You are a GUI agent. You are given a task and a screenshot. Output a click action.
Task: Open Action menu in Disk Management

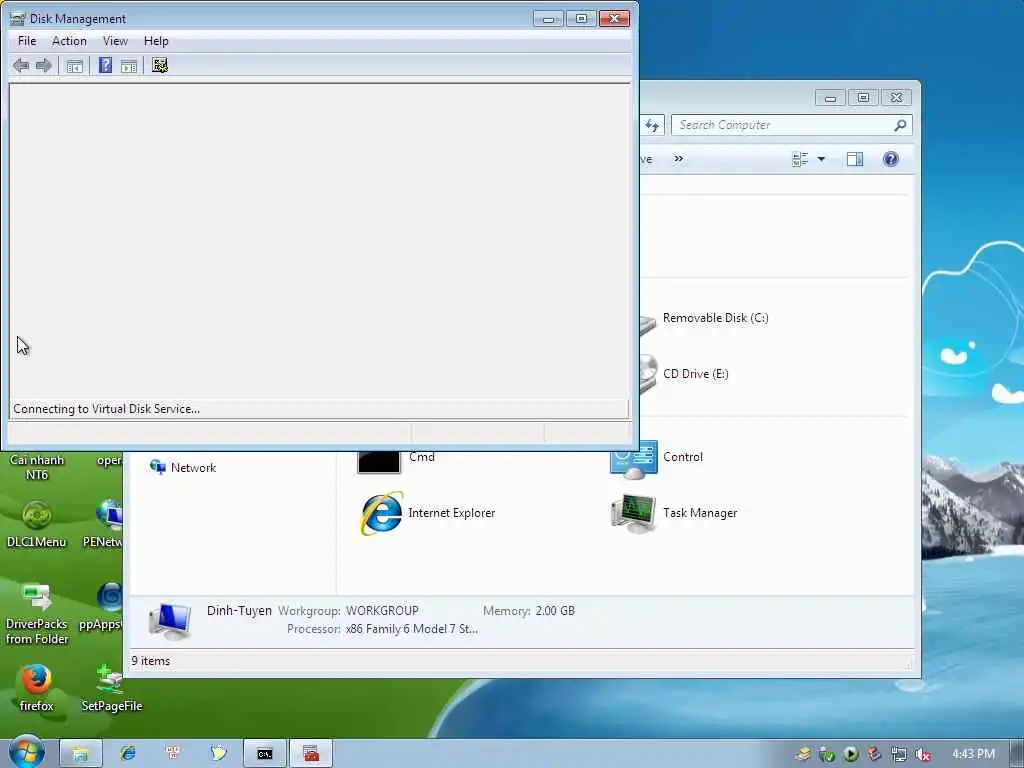tap(69, 41)
